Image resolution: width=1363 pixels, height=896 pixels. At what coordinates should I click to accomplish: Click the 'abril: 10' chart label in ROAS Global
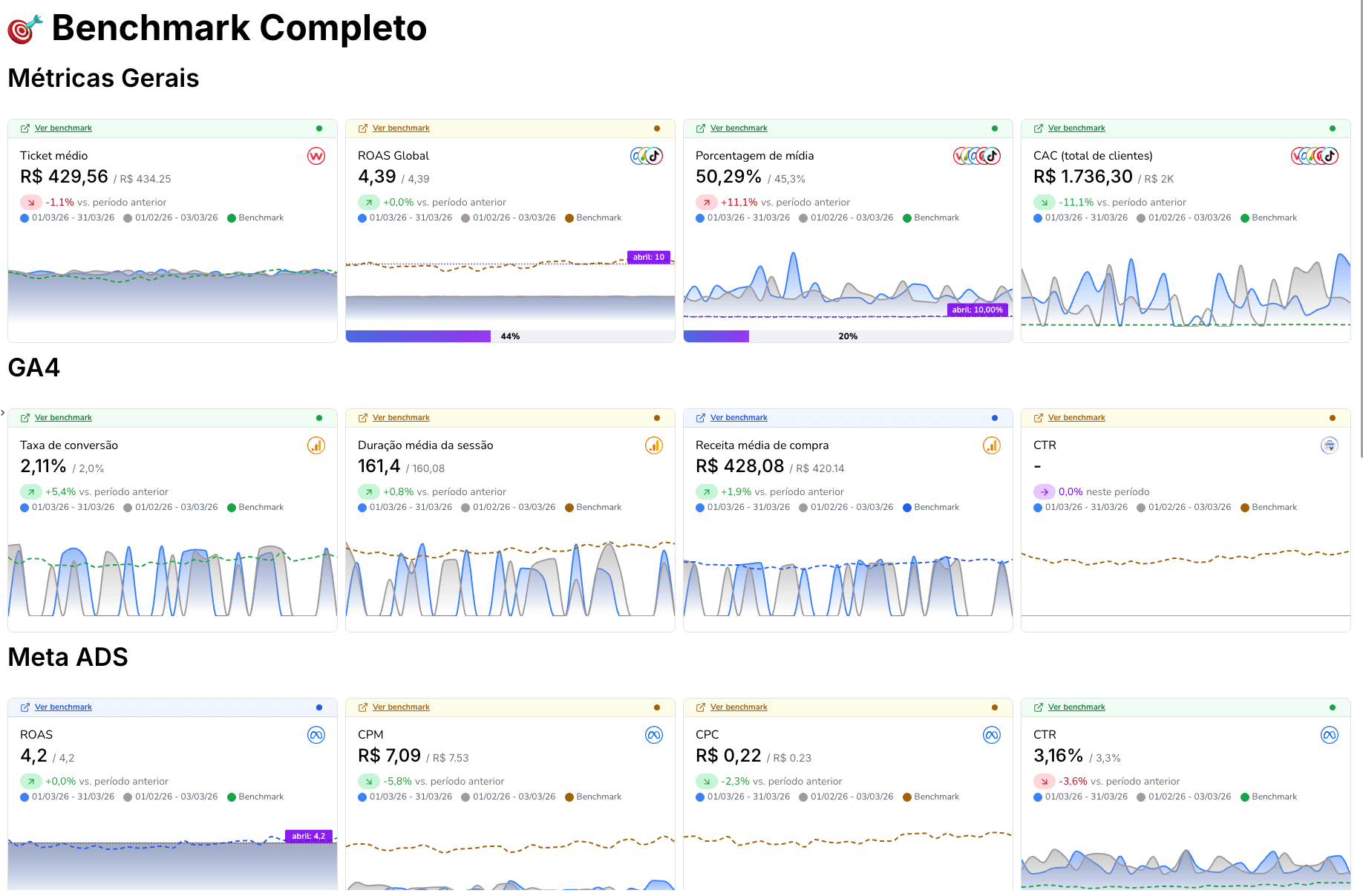point(649,258)
